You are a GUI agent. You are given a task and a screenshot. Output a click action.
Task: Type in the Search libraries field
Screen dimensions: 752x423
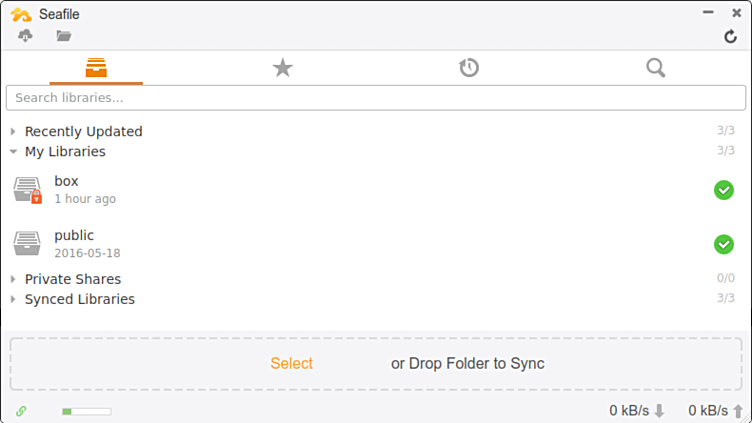pyautogui.click(x=375, y=98)
